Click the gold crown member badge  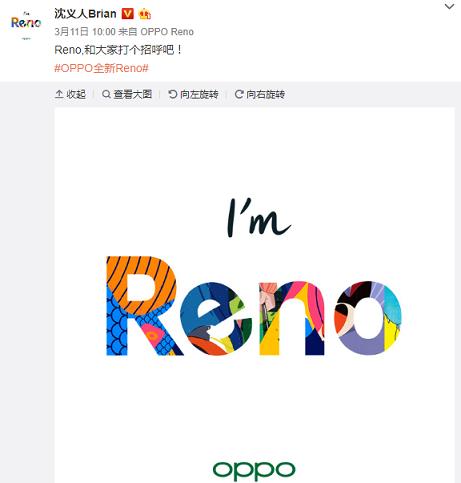144,14
